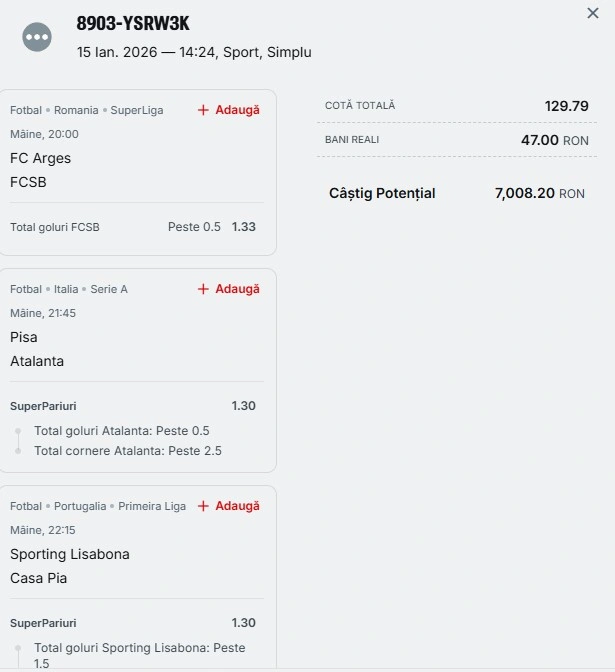Image resolution: width=615 pixels, height=672 pixels.
Task: Open the FC Arges team name
Action: 40,158
